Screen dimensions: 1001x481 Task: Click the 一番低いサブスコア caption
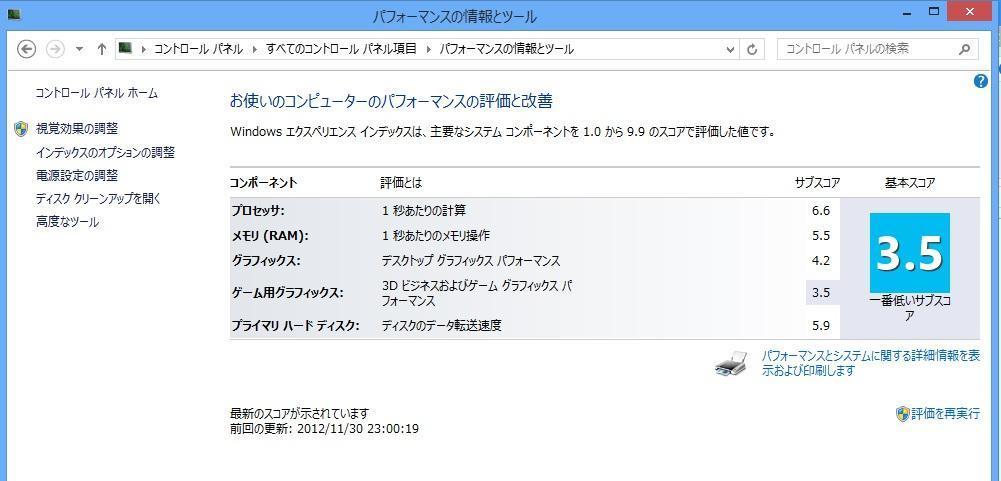pos(910,308)
